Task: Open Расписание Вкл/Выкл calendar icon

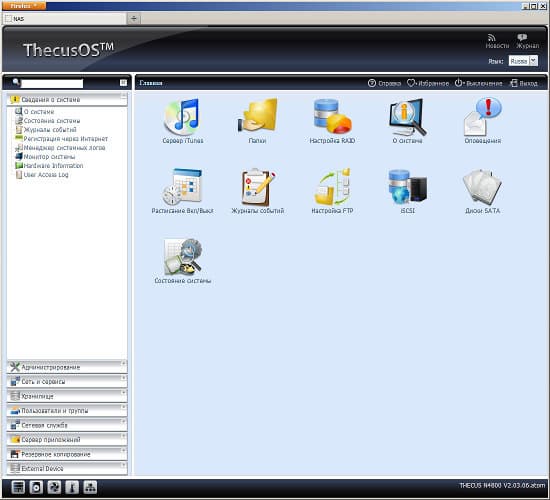Action: coord(182,187)
